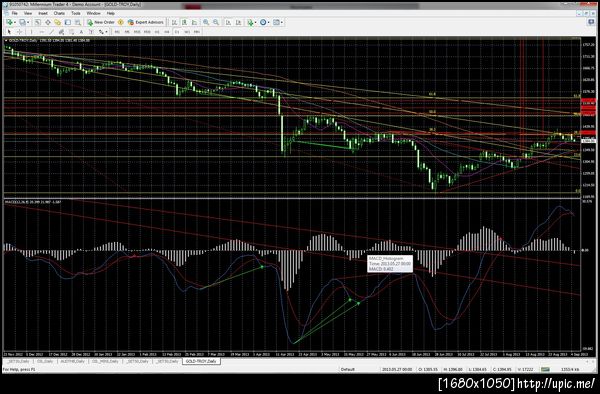The width and height of the screenshot is (600, 394).
Task: Open the chart Templates icon
Action: pyautogui.click(x=276, y=22)
